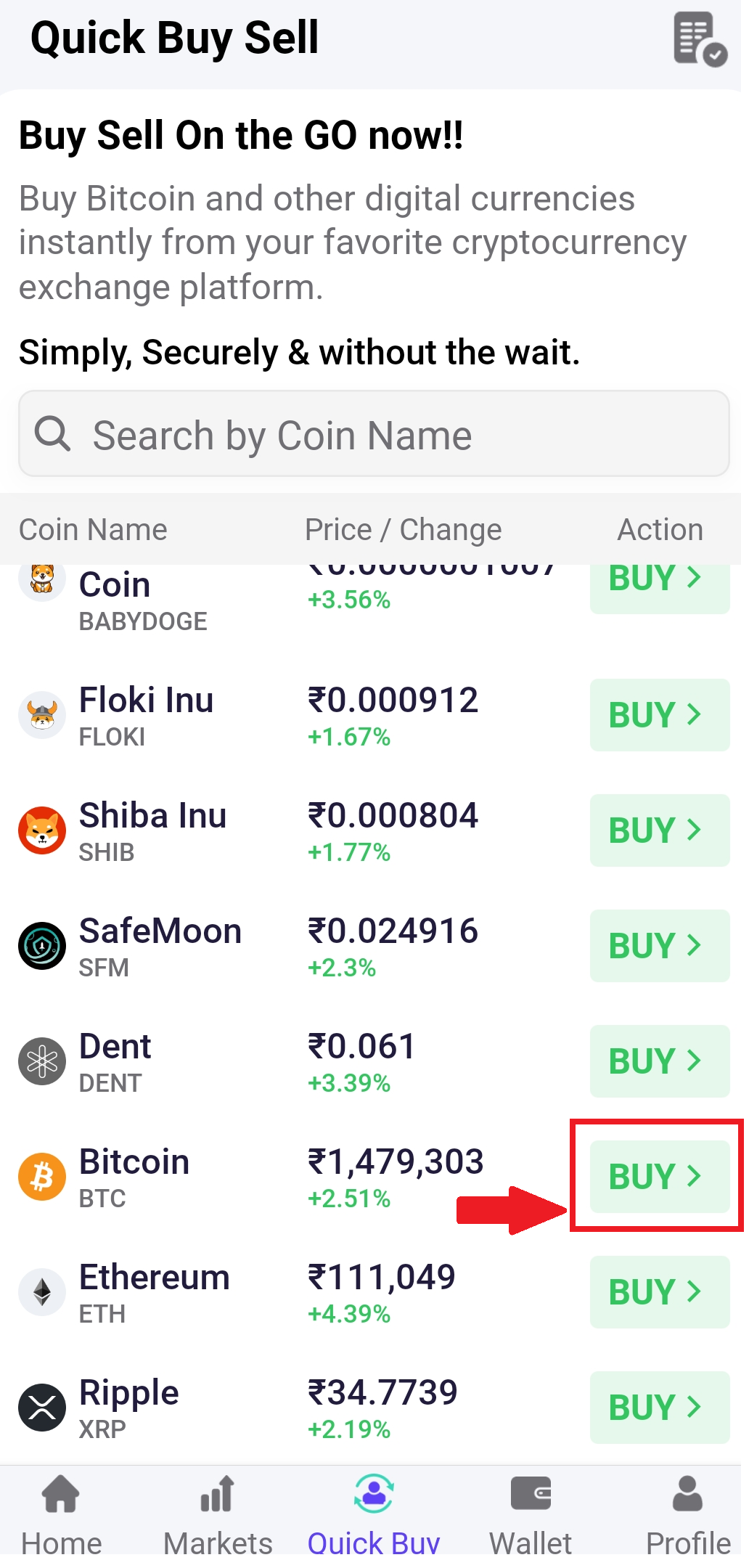Tap the Shiba Inu coin logo

[x=42, y=830]
